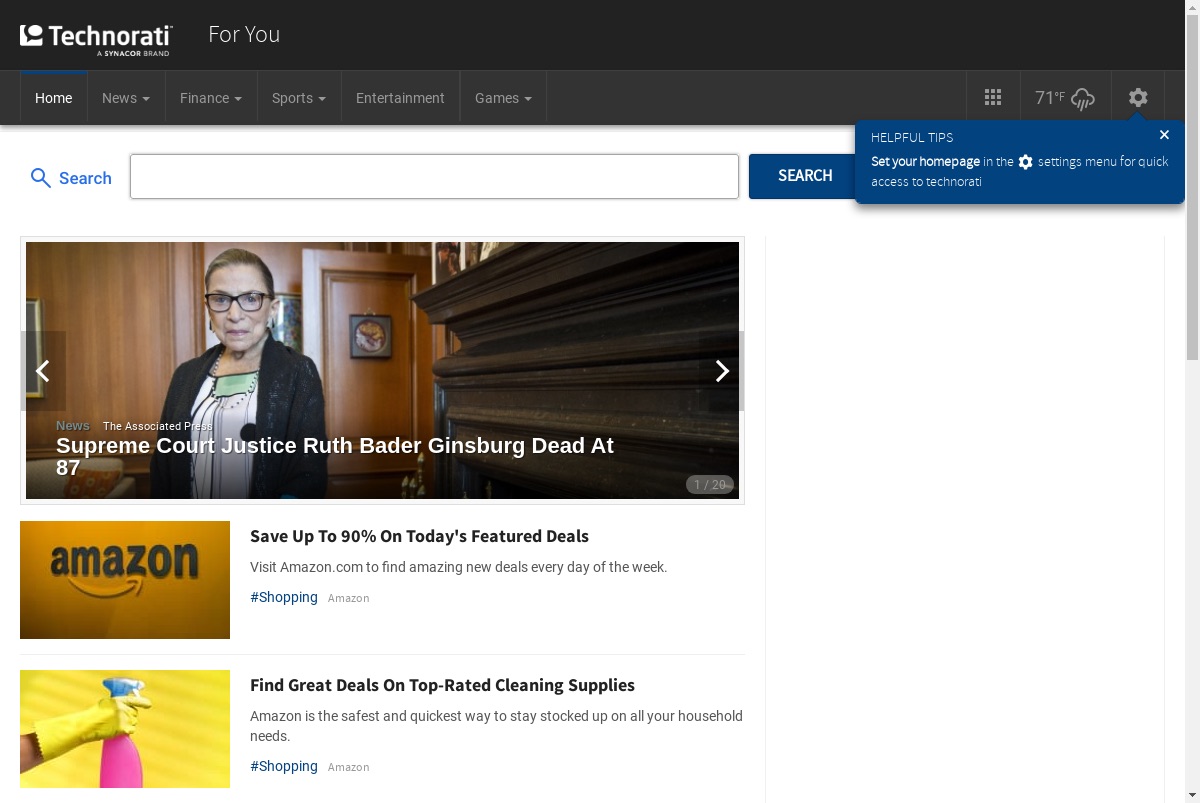Click the Amazon logo thumbnail
Screen dimensions: 1200x803
click(x=125, y=580)
